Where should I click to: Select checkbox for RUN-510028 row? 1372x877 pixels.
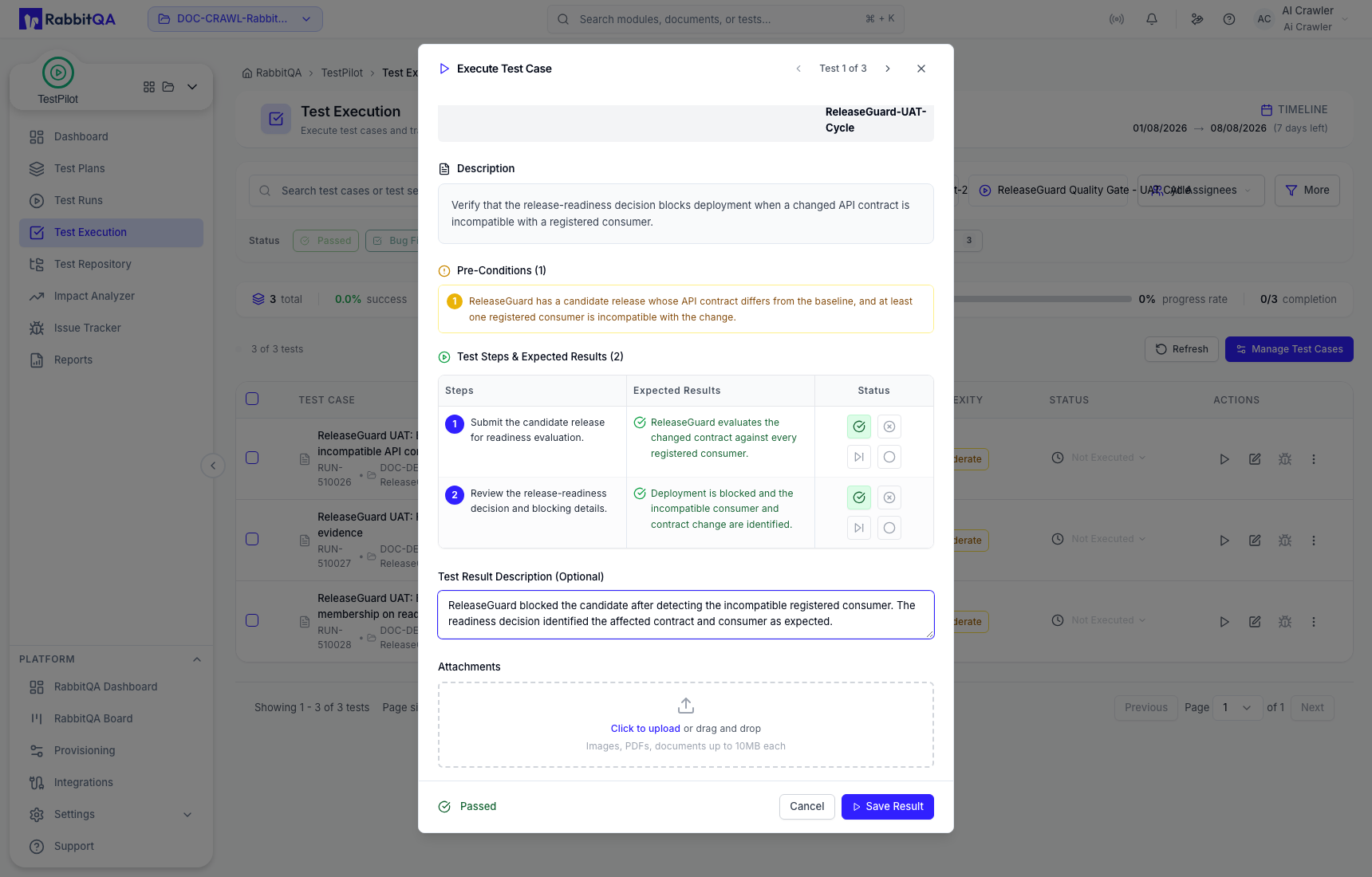(252, 620)
